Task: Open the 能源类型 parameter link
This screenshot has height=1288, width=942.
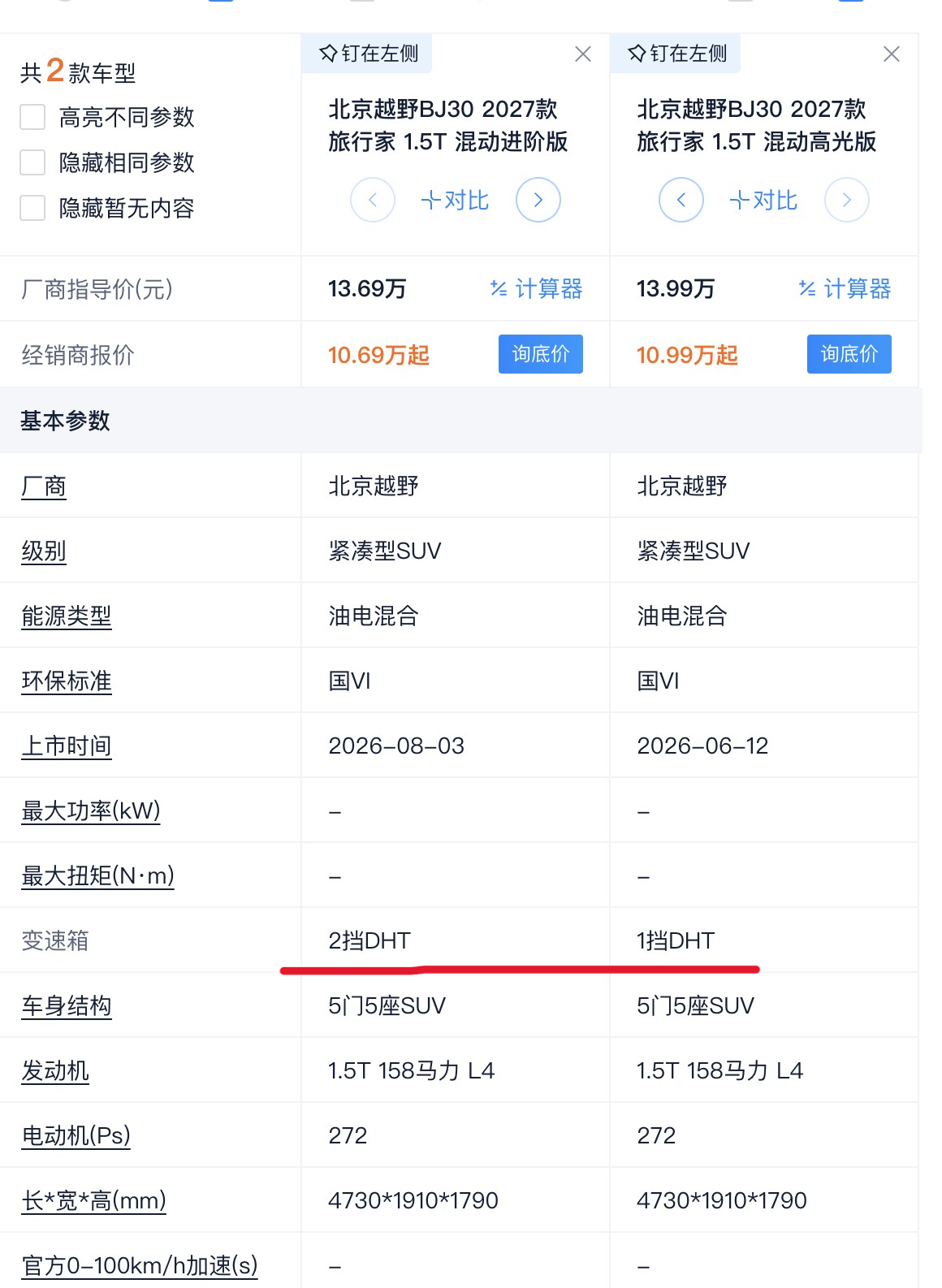Action: [67, 616]
